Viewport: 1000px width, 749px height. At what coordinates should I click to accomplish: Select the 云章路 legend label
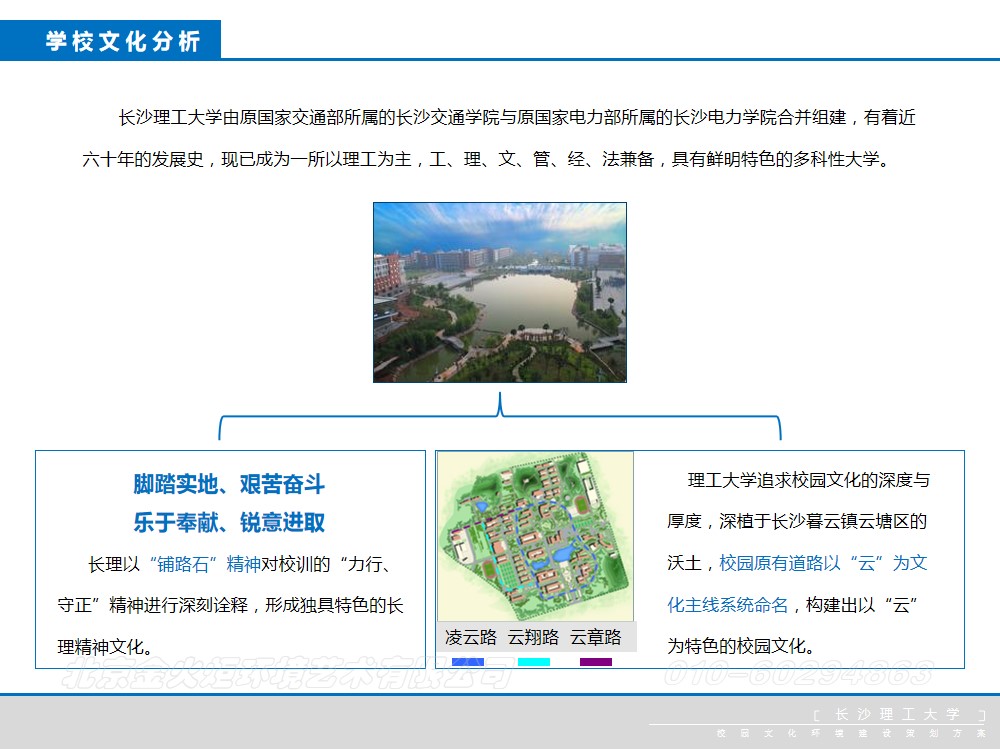[x=596, y=637]
